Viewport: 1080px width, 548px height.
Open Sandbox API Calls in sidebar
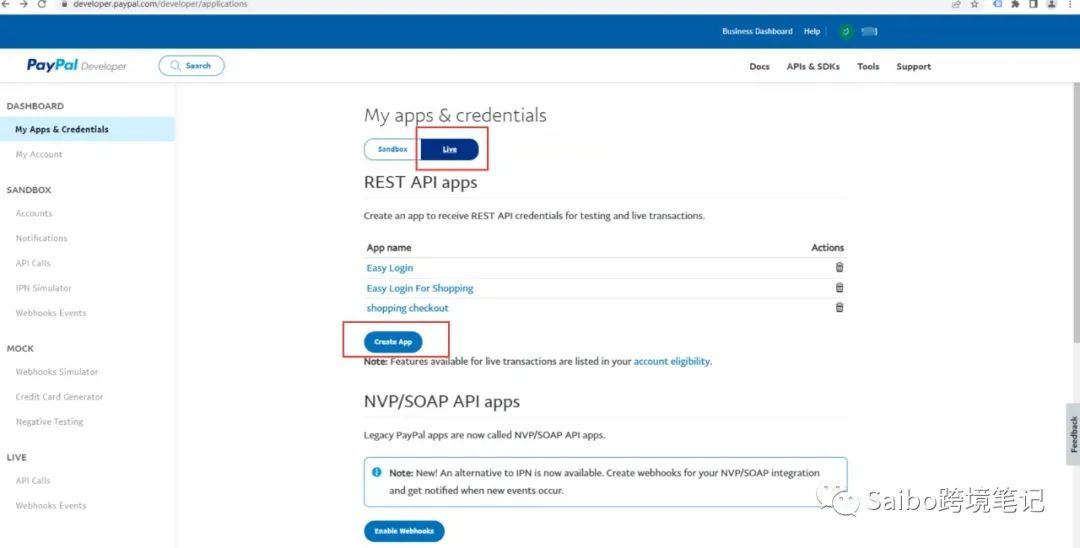(33, 263)
